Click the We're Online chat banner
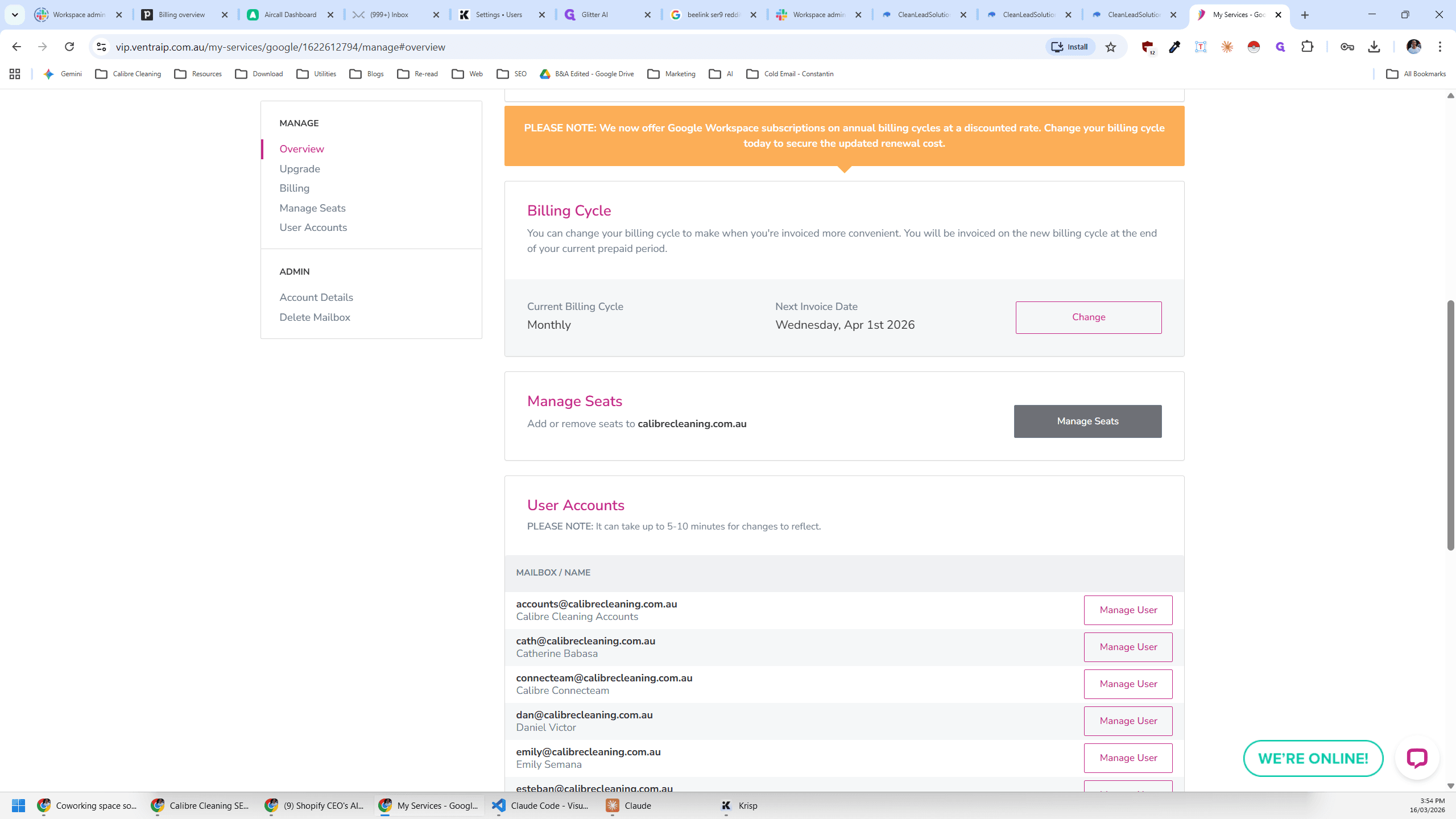 [x=1313, y=758]
